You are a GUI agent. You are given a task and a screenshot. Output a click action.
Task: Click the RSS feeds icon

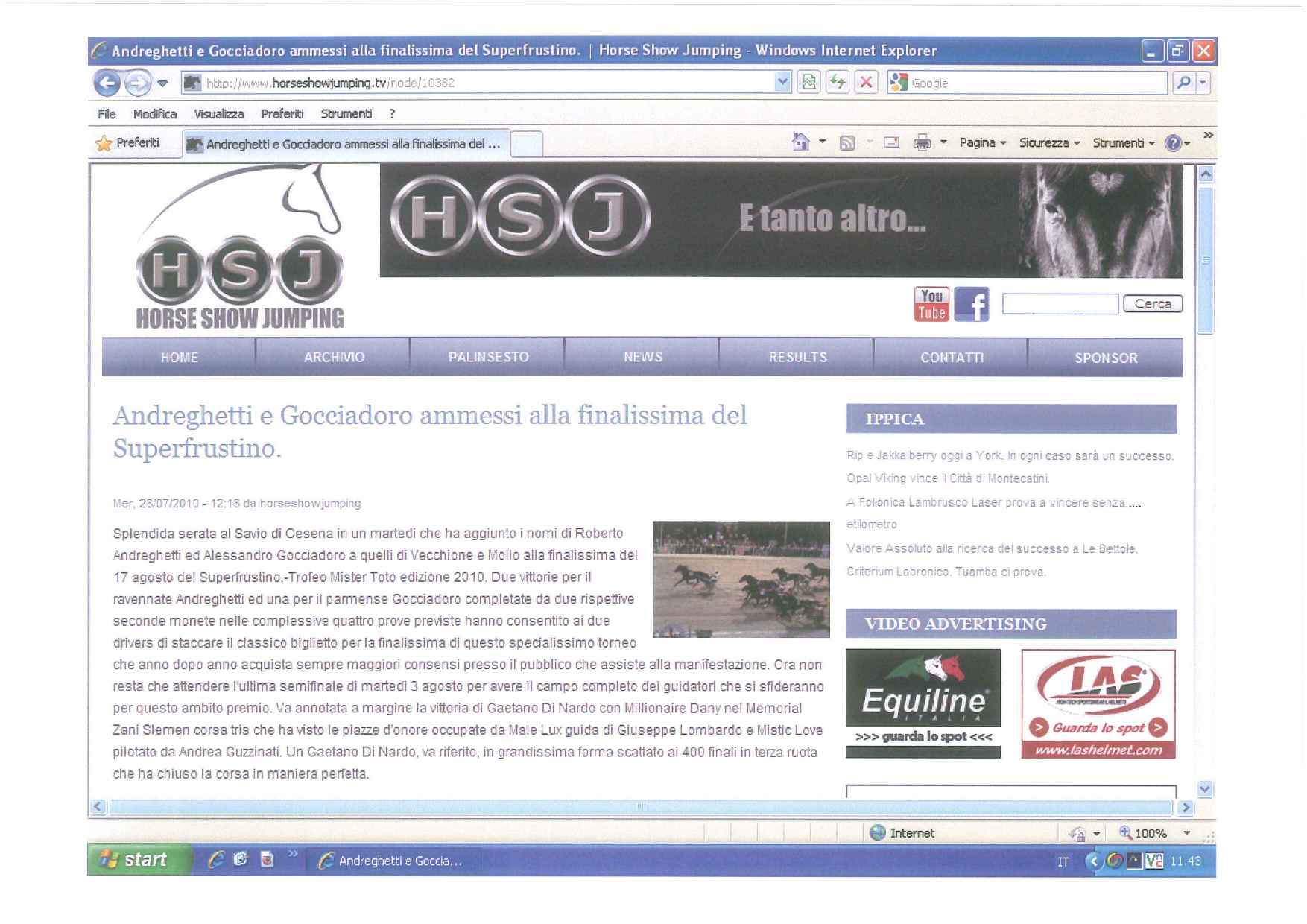847,142
